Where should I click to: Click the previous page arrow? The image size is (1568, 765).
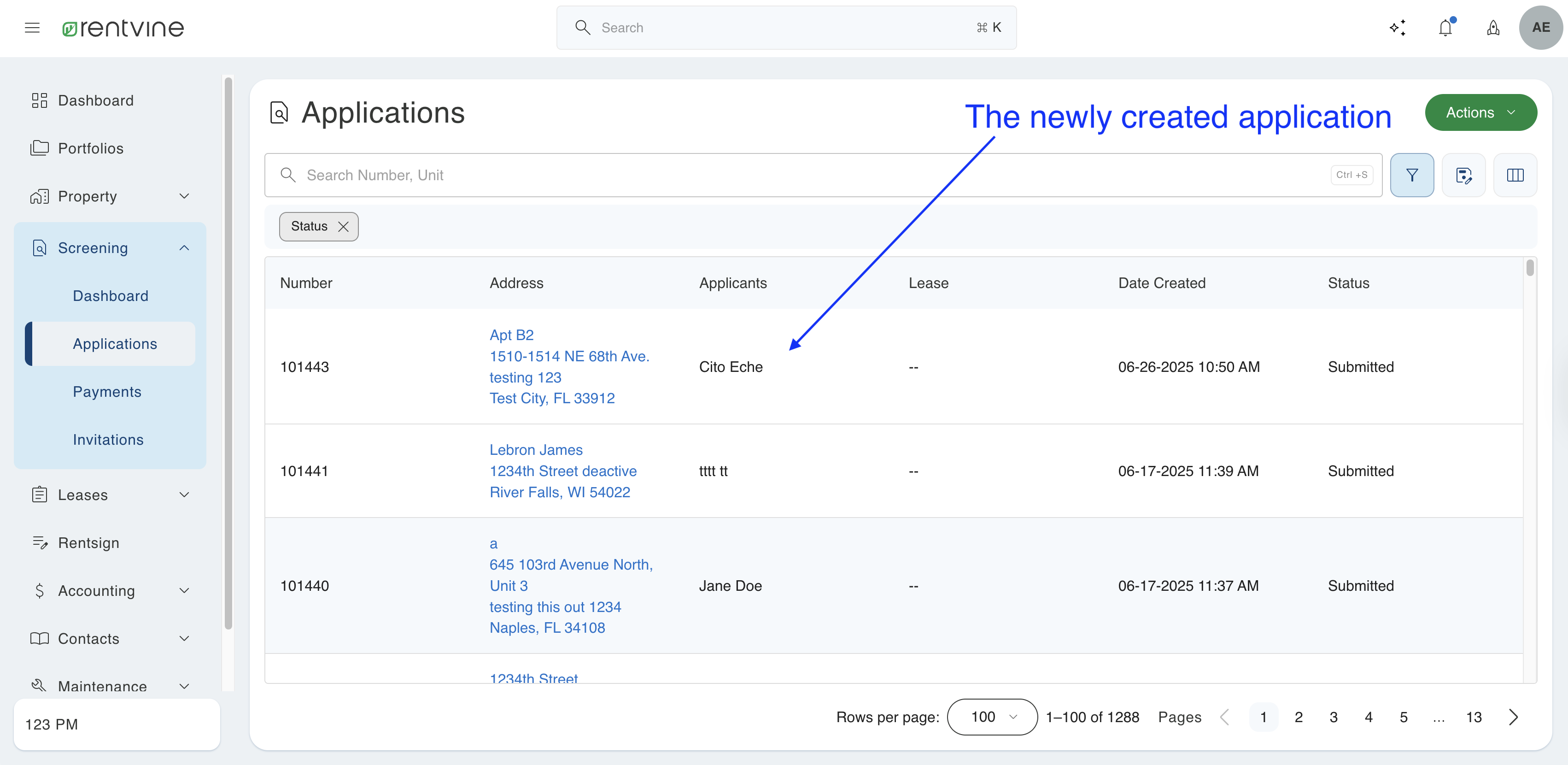pyautogui.click(x=1225, y=717)
